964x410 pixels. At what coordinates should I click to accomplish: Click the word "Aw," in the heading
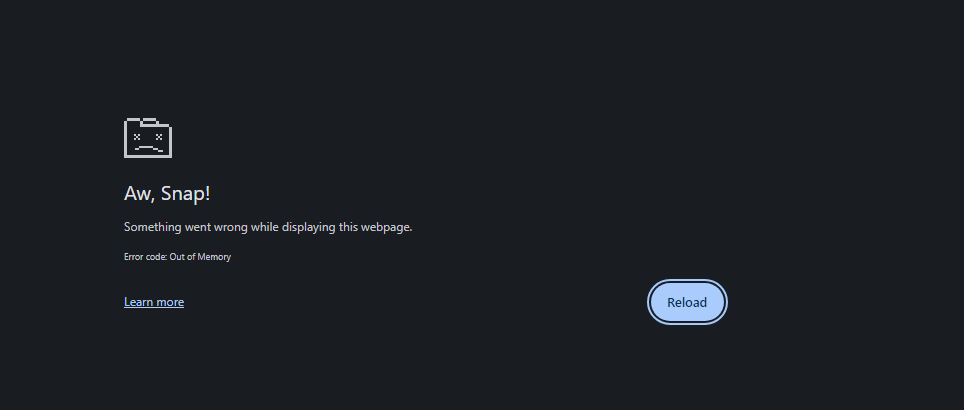point(140,194)
